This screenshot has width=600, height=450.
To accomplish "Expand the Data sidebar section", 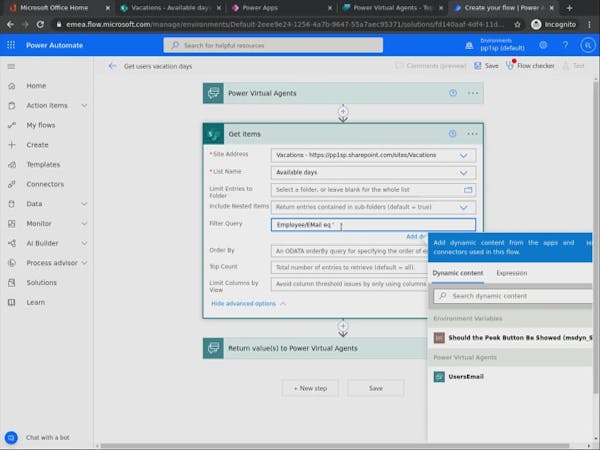I will (x=84, y=204).
